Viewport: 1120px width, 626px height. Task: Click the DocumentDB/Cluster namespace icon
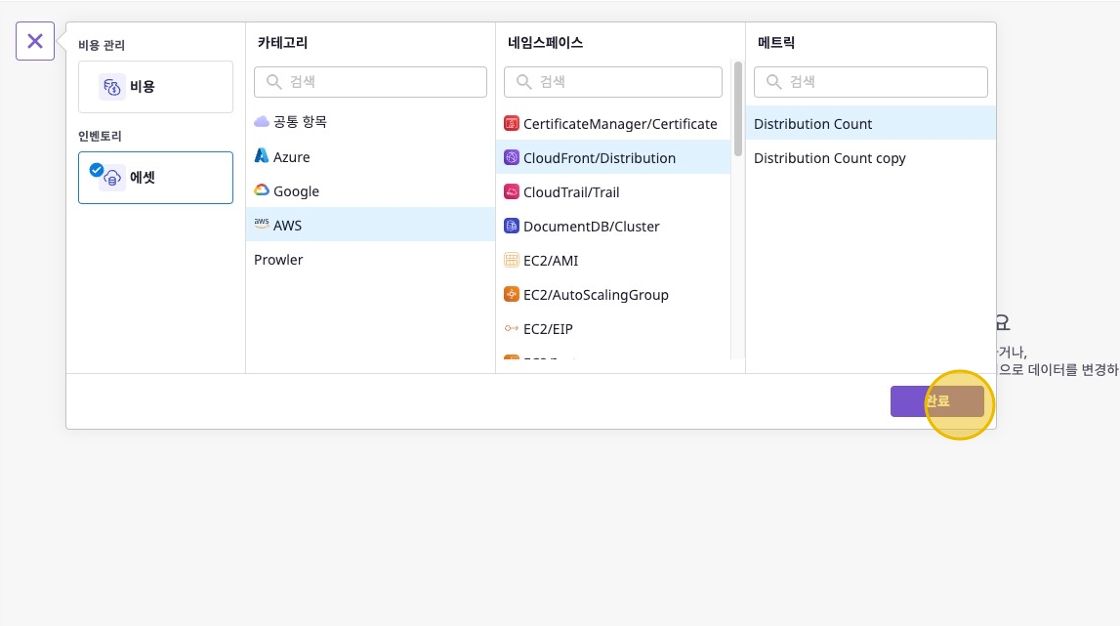pos(512,226)
